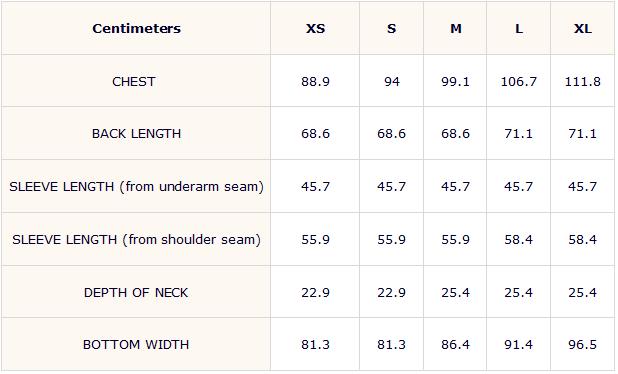Click the bottom width value 96.5
Image resolution: width=618 pixels, height=374 pixels.
pos(583,344)
